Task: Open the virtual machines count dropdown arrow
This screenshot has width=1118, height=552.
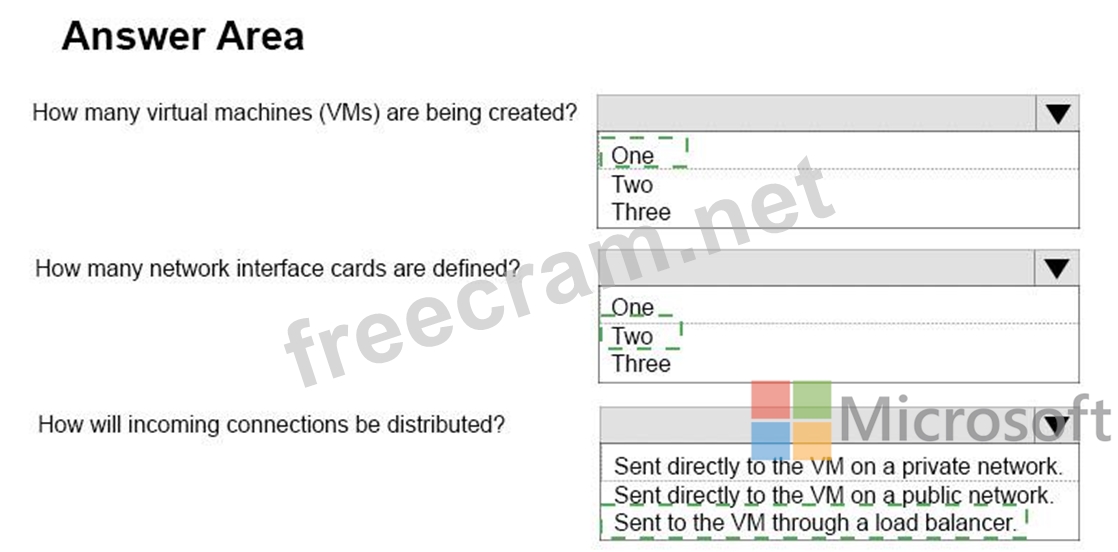Action: [1058, 114]
